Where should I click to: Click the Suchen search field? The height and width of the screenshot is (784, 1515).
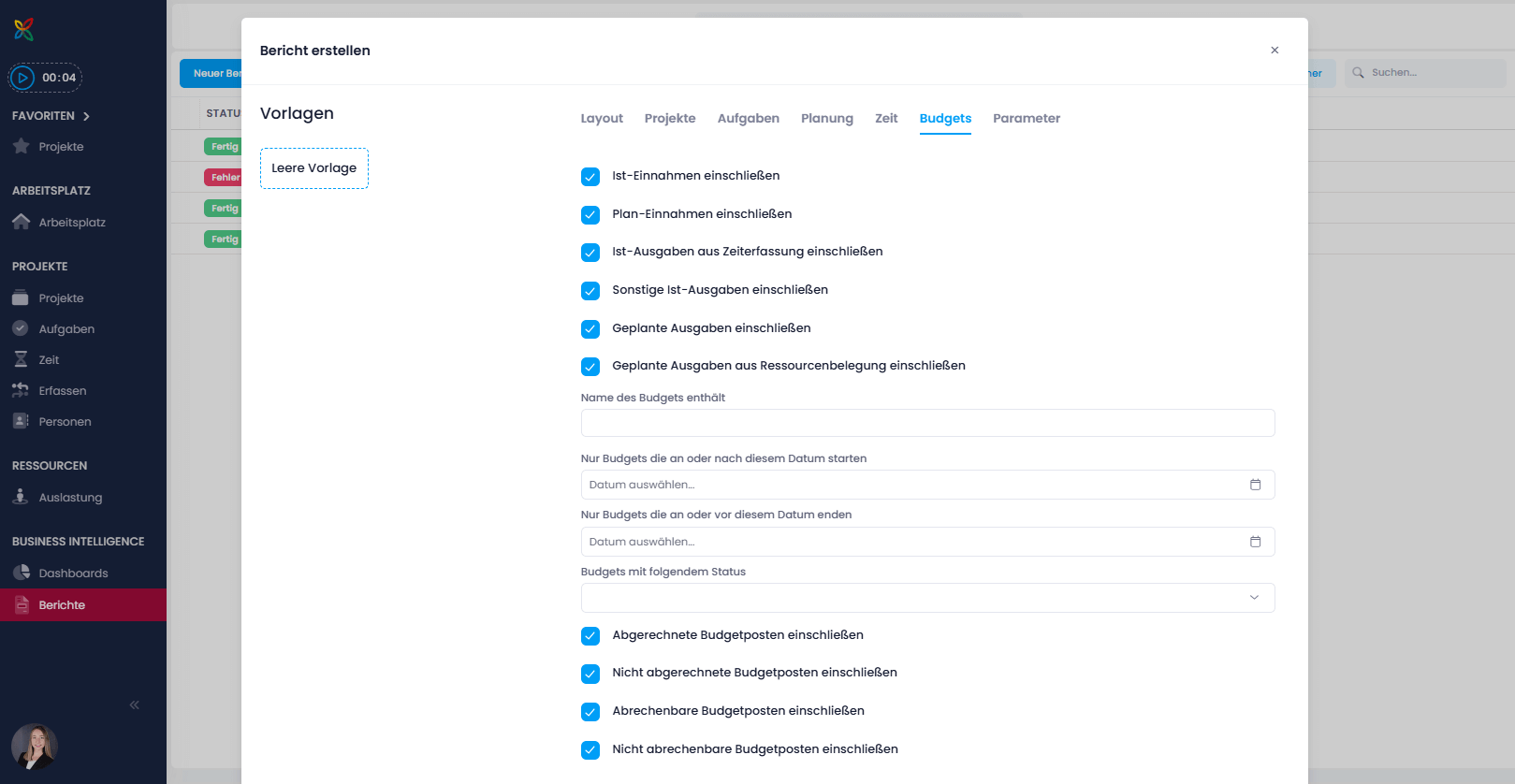[1425, 73]
